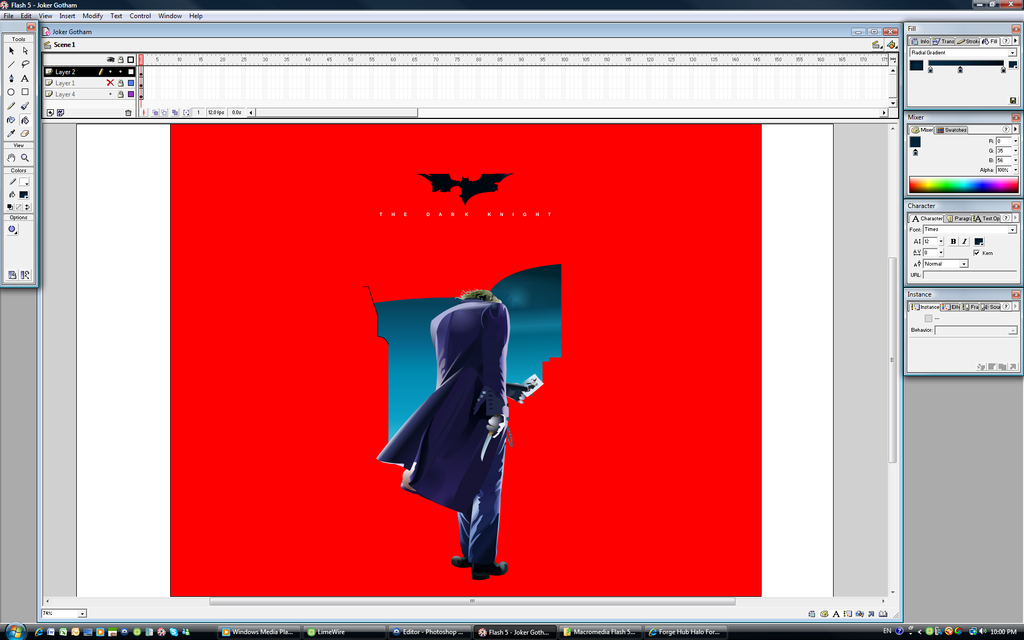Unlock Layer 1 padlock
This screenshot has height=640, width=1024.
click(120, 83)
